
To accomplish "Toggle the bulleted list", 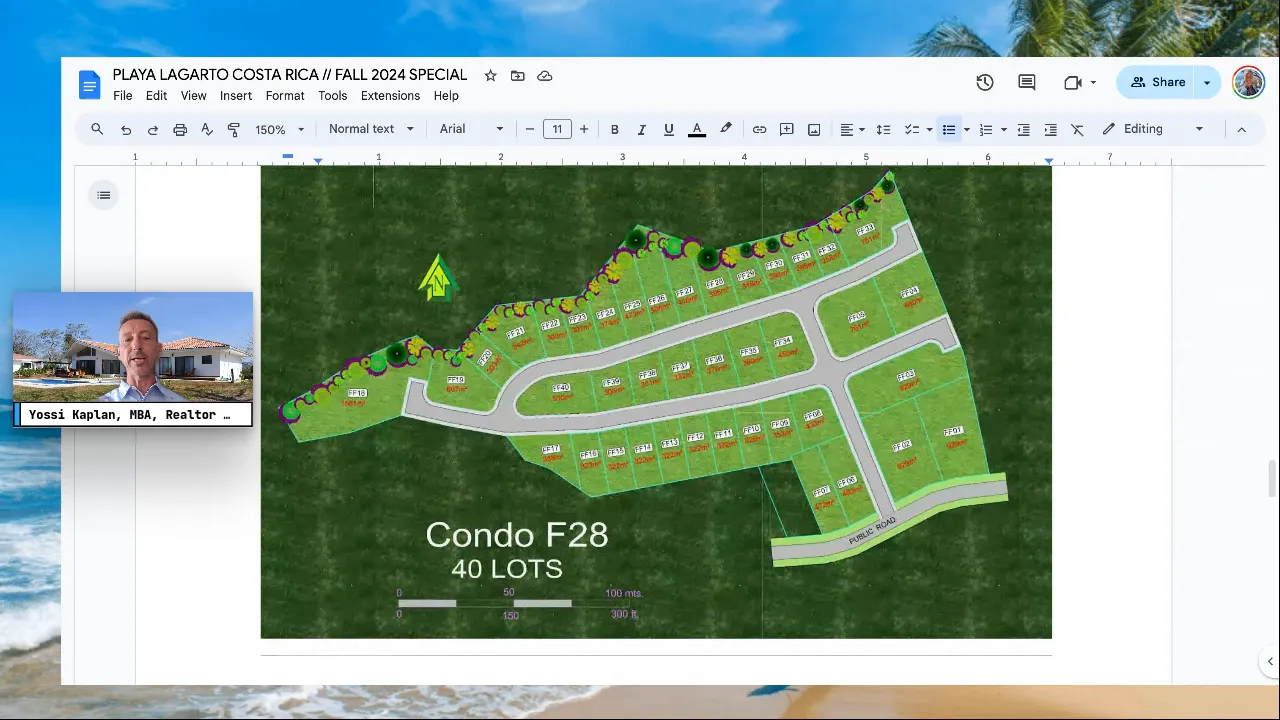I will pos(949,129).
